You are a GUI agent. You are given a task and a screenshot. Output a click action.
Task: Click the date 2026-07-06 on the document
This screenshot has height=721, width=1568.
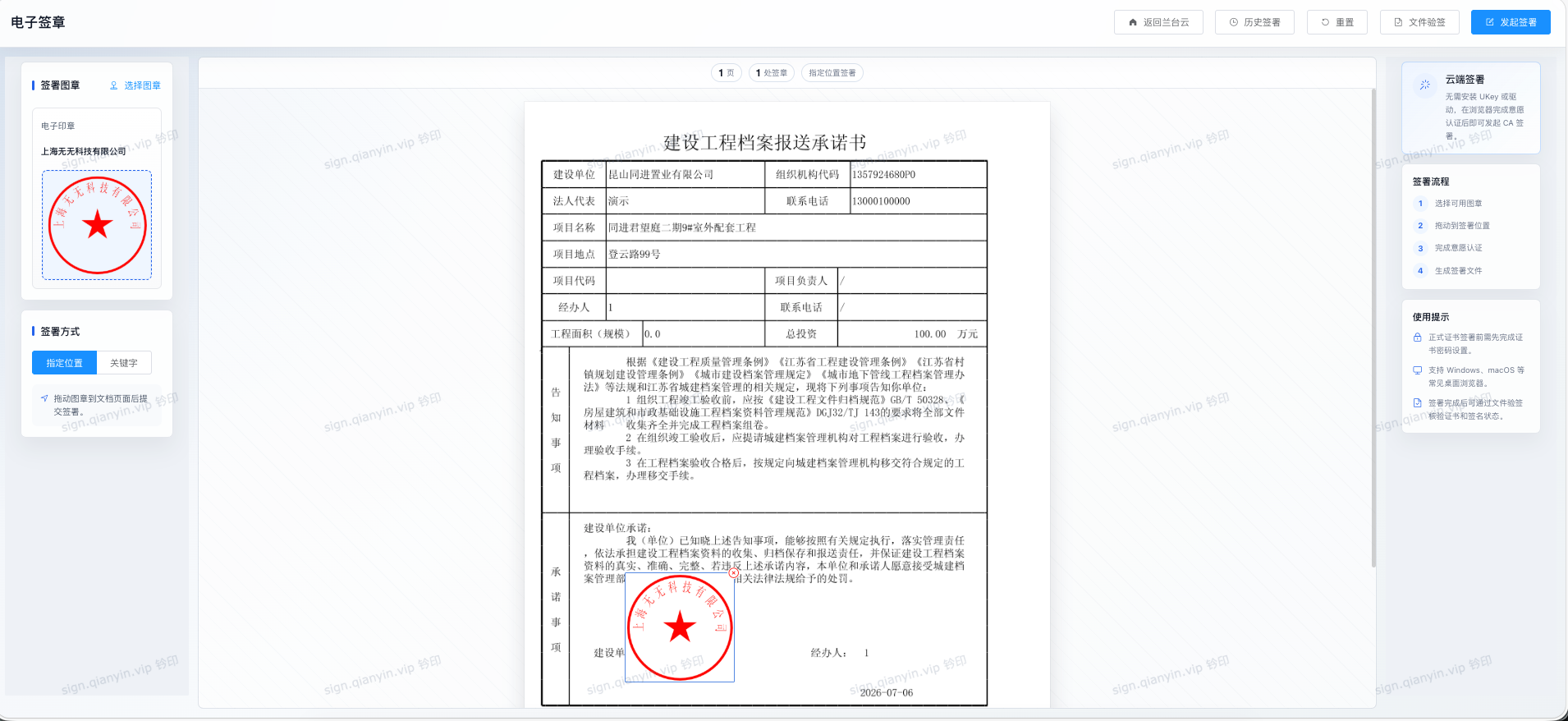coord(886,692)
